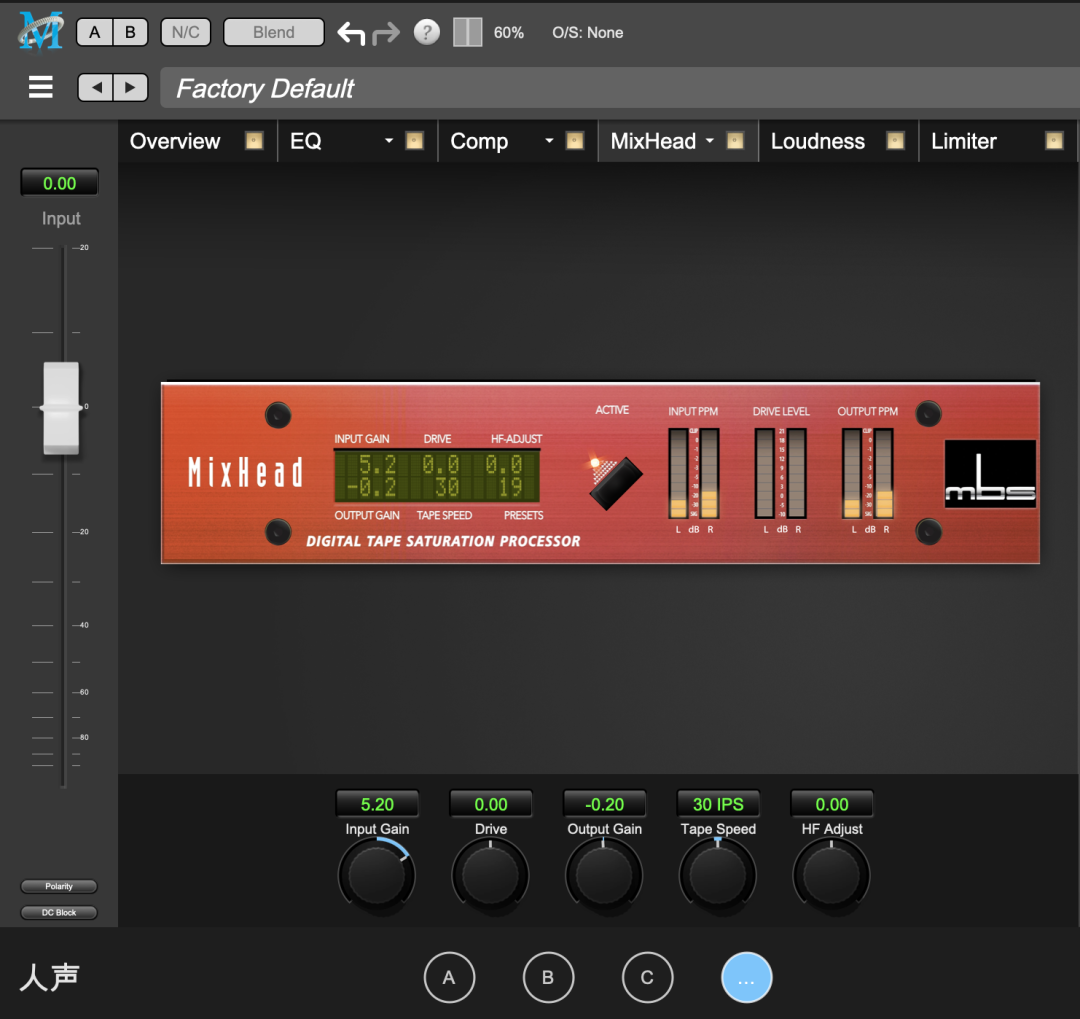Click the Output Gain knob
This screenshot has width=1080, height=1019.
click(604, 876)
